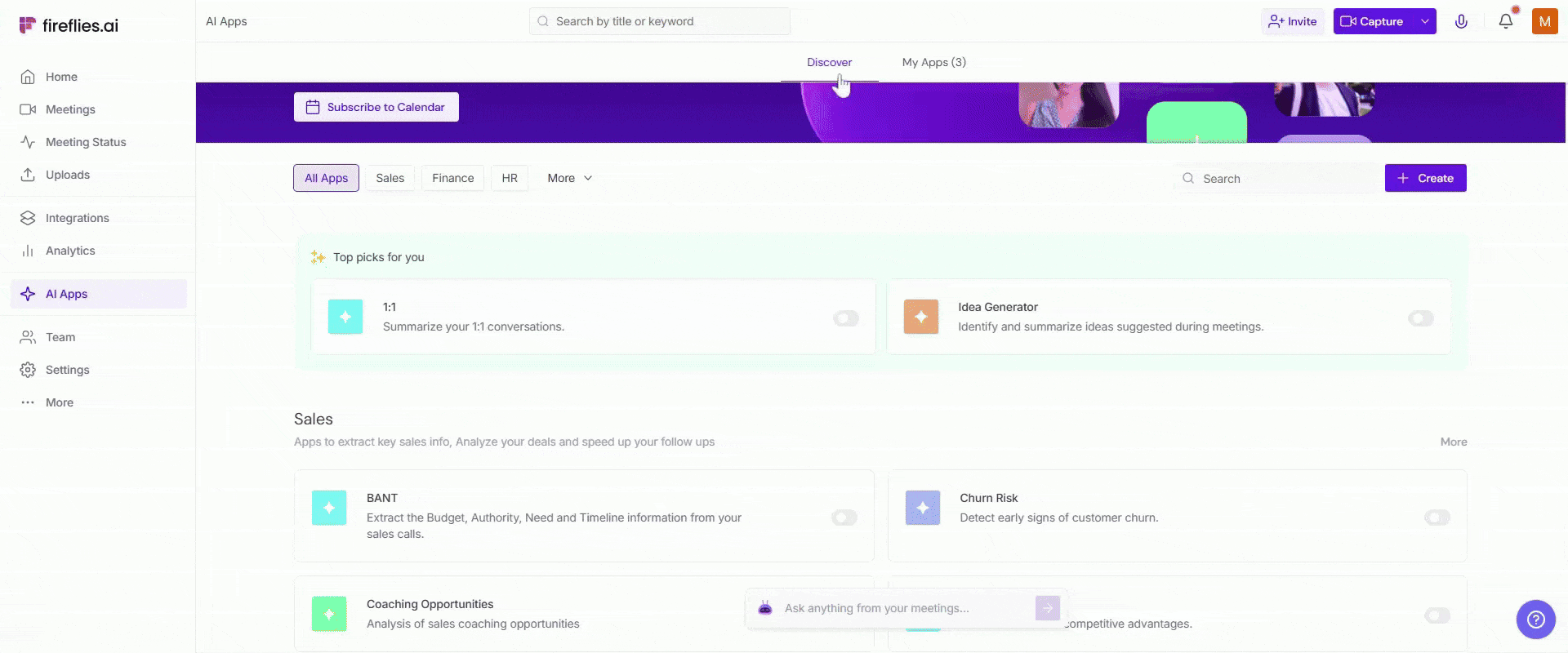
Task: Send the Ask anything query arrow
Action: pyautogui.click(x=1048, y=608)
